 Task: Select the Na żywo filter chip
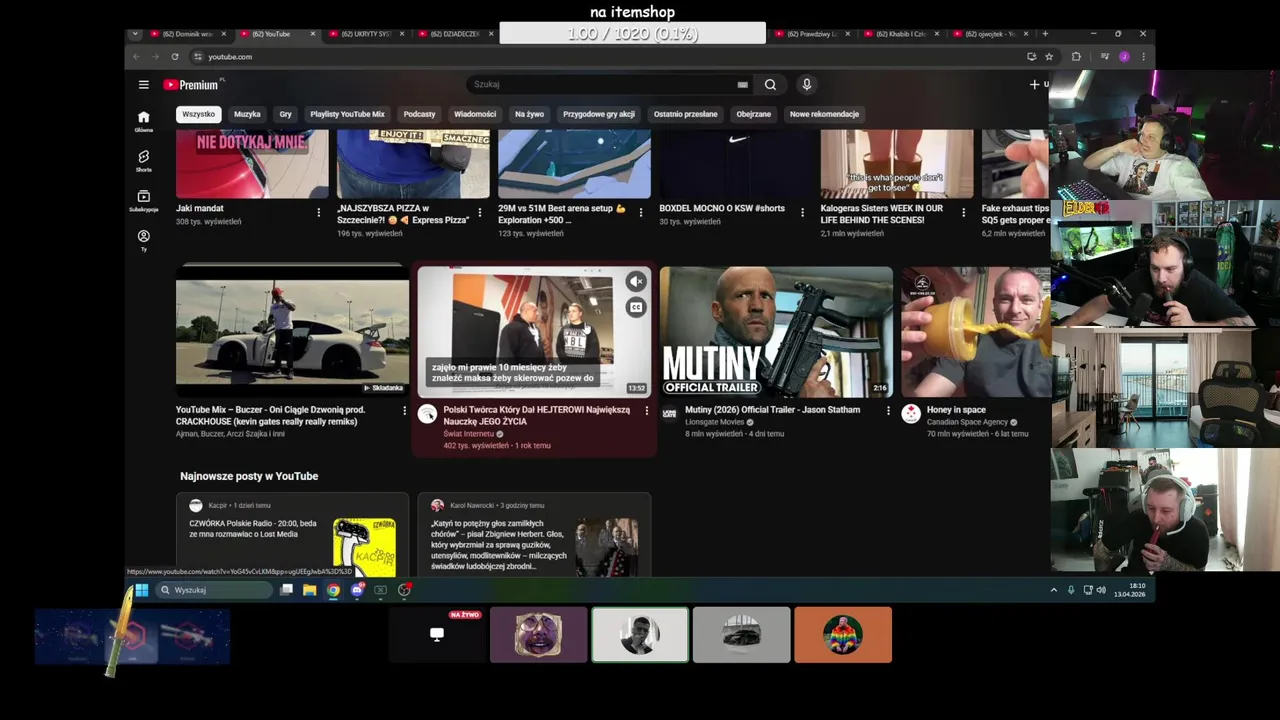click(x=529, y=114)
